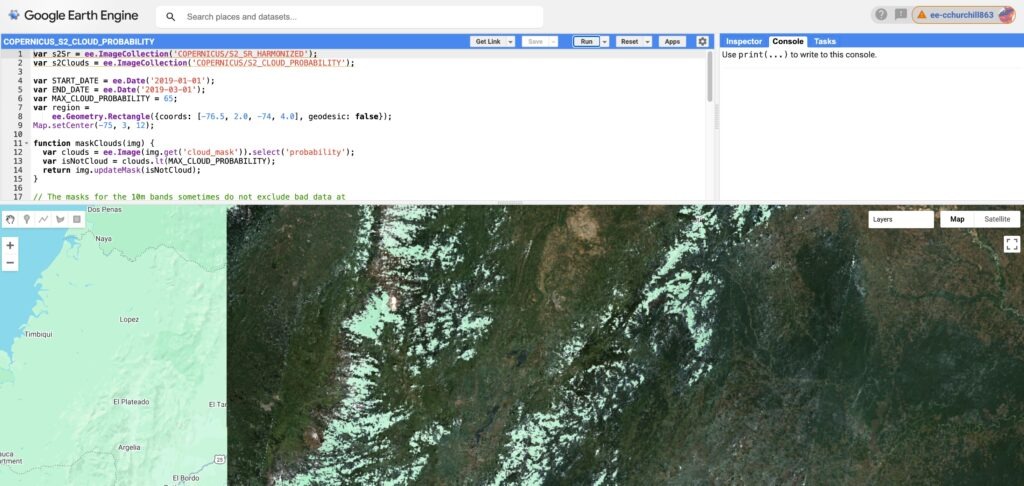Screen dimensions: 1024x486
Task: Toggle fullscreen map view
Action: tap(1011, 244)
